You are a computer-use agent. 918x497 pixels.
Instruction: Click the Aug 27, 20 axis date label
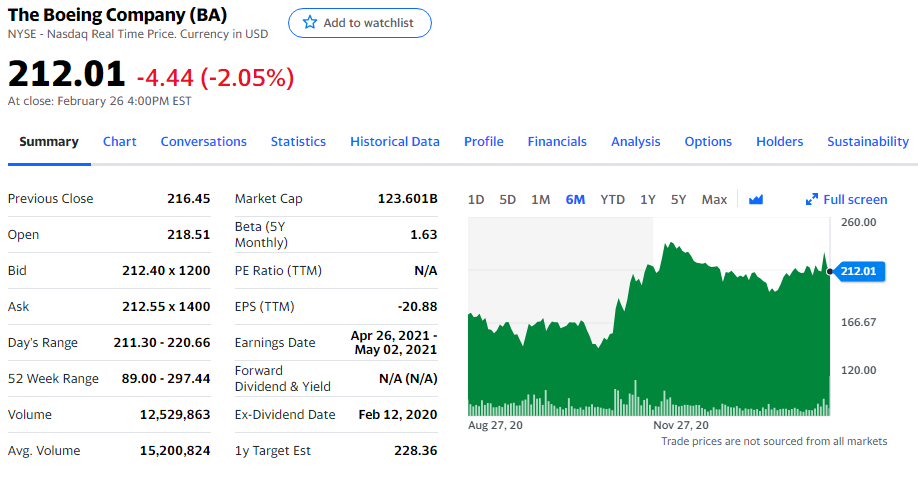coord(495,425)
